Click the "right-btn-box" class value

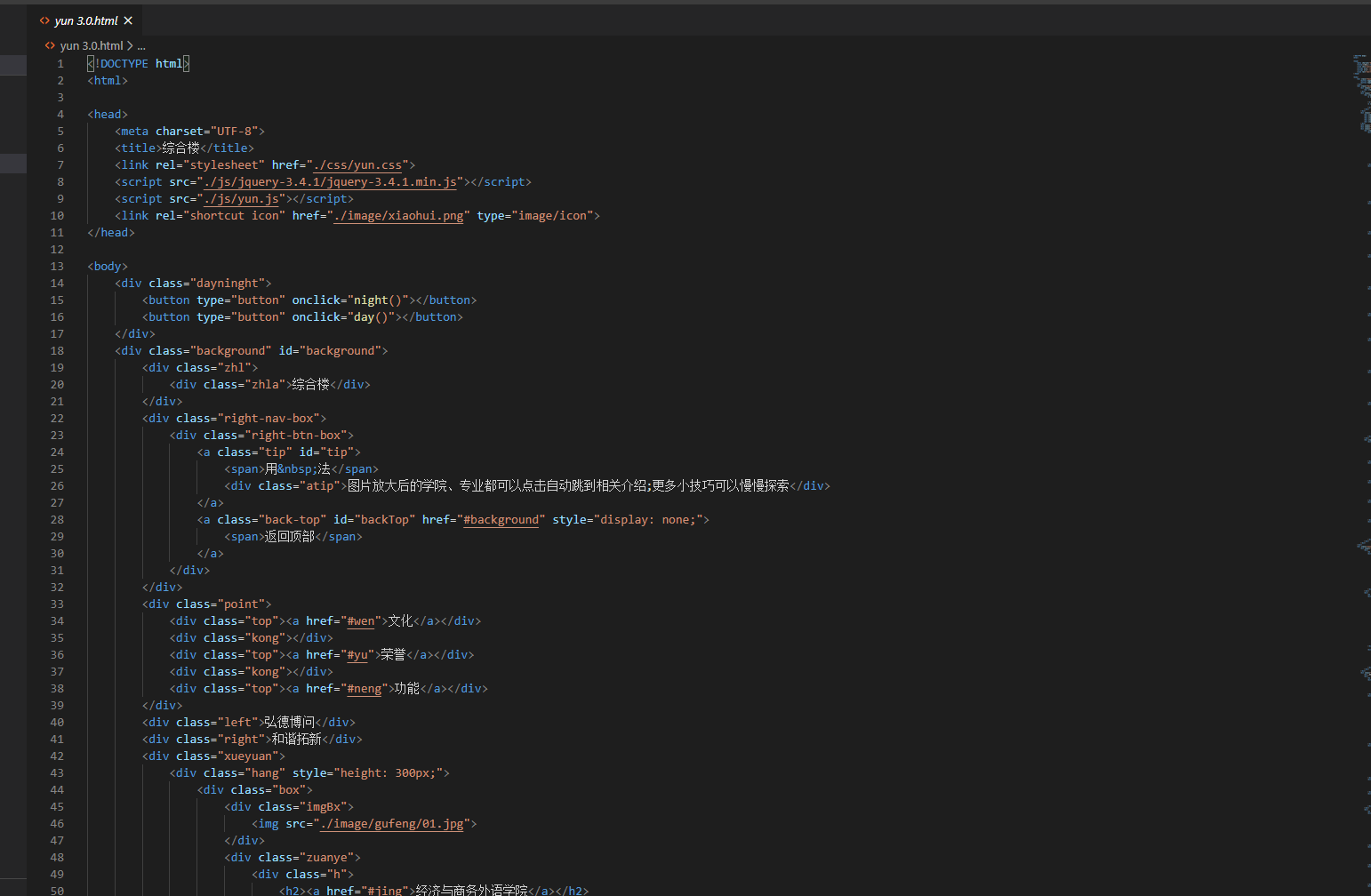(x=295, y=436)
